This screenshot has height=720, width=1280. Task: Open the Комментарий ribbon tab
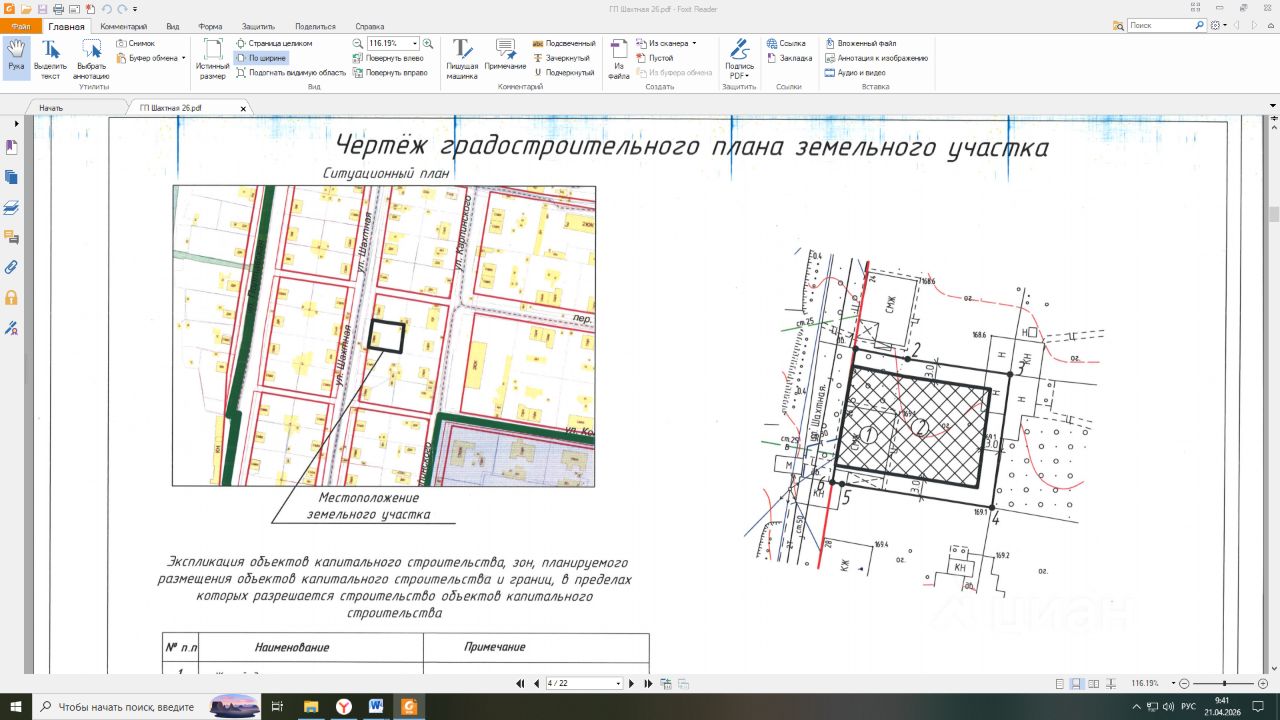point(124,26)
